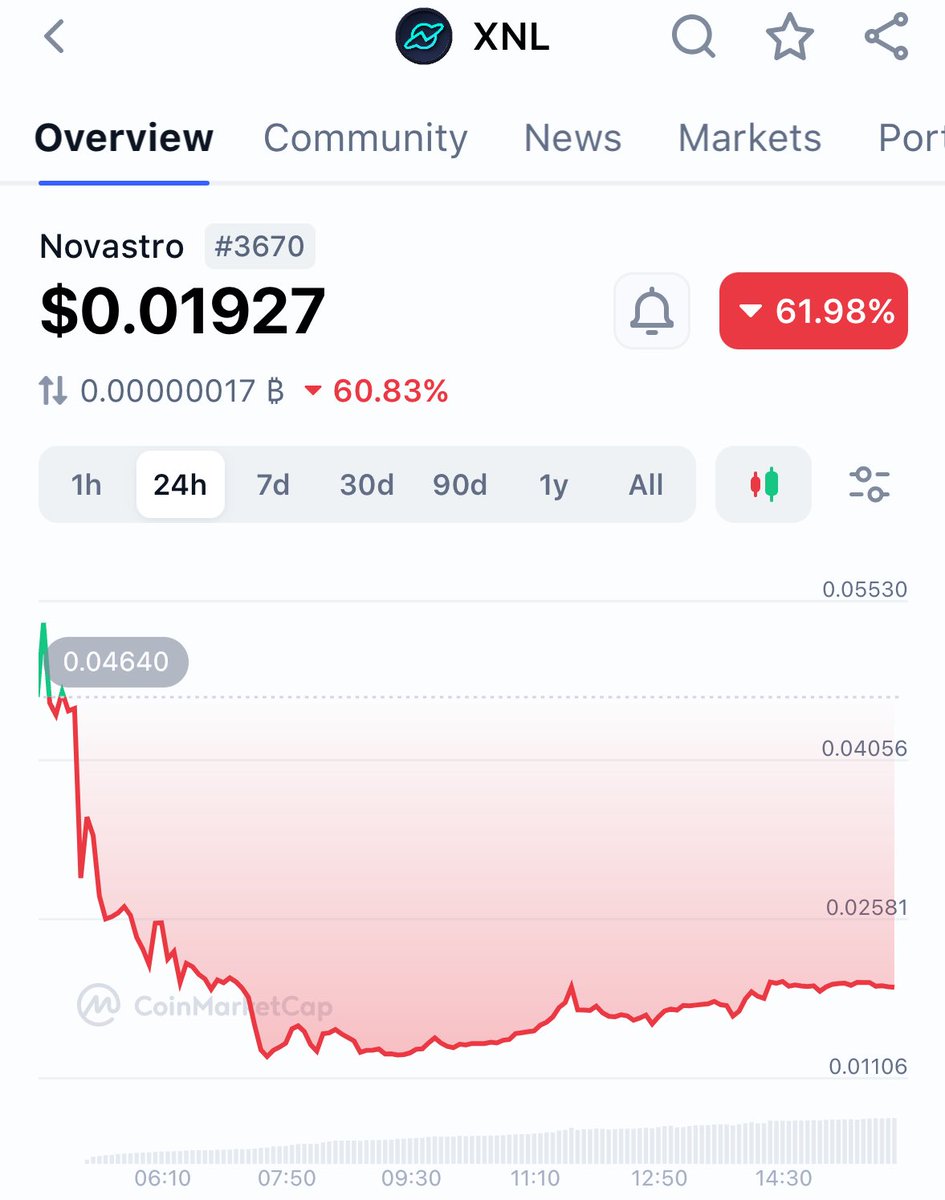Screen dimensions: 945x1200
Task: Select the 30d time range
Action: click(366, 485)
